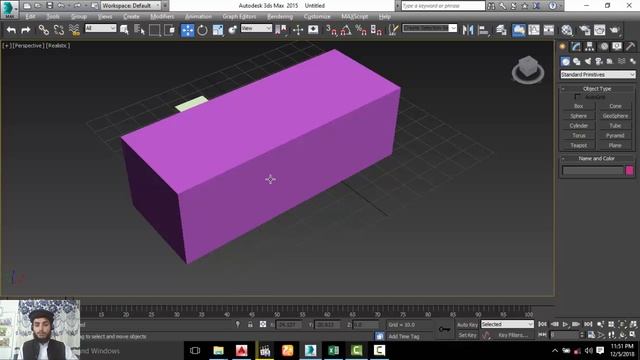Open the reference coordinate system 'View' dropdown

[256, 28]
